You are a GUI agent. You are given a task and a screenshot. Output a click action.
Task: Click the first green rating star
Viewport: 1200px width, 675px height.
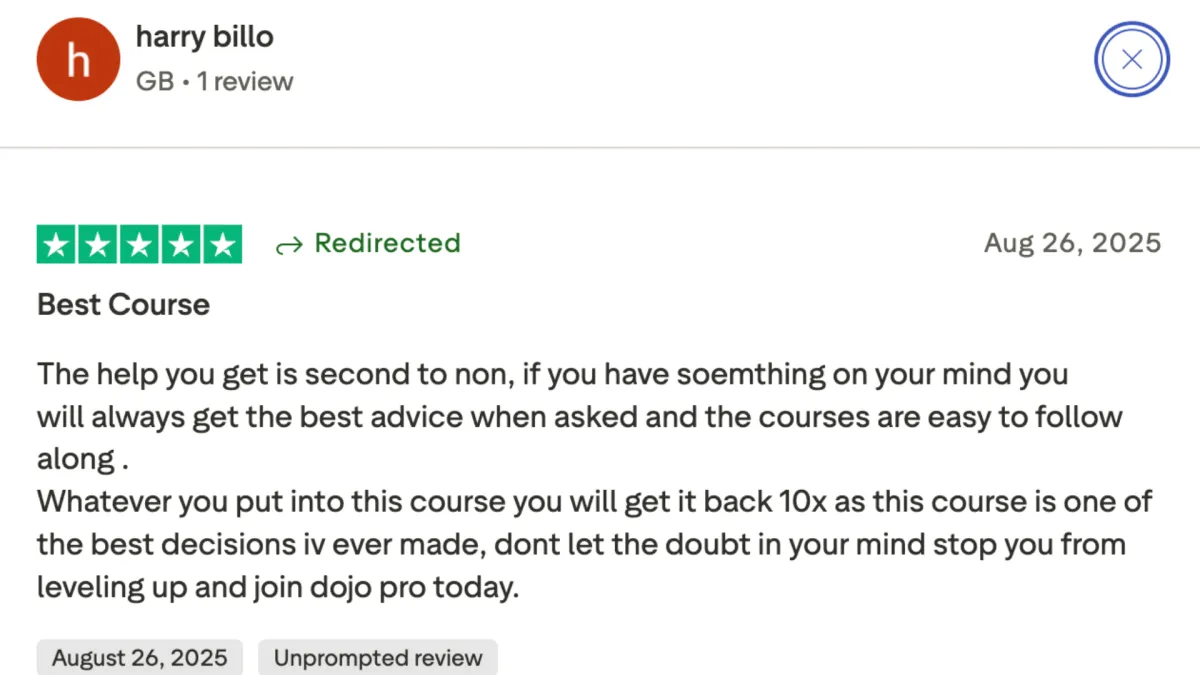[x=57, y=244]
